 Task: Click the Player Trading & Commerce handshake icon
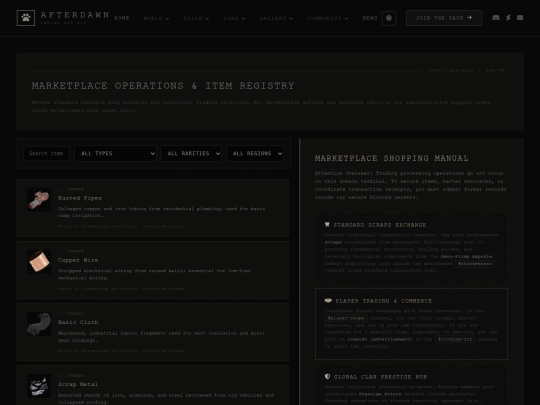pos(328,301)
